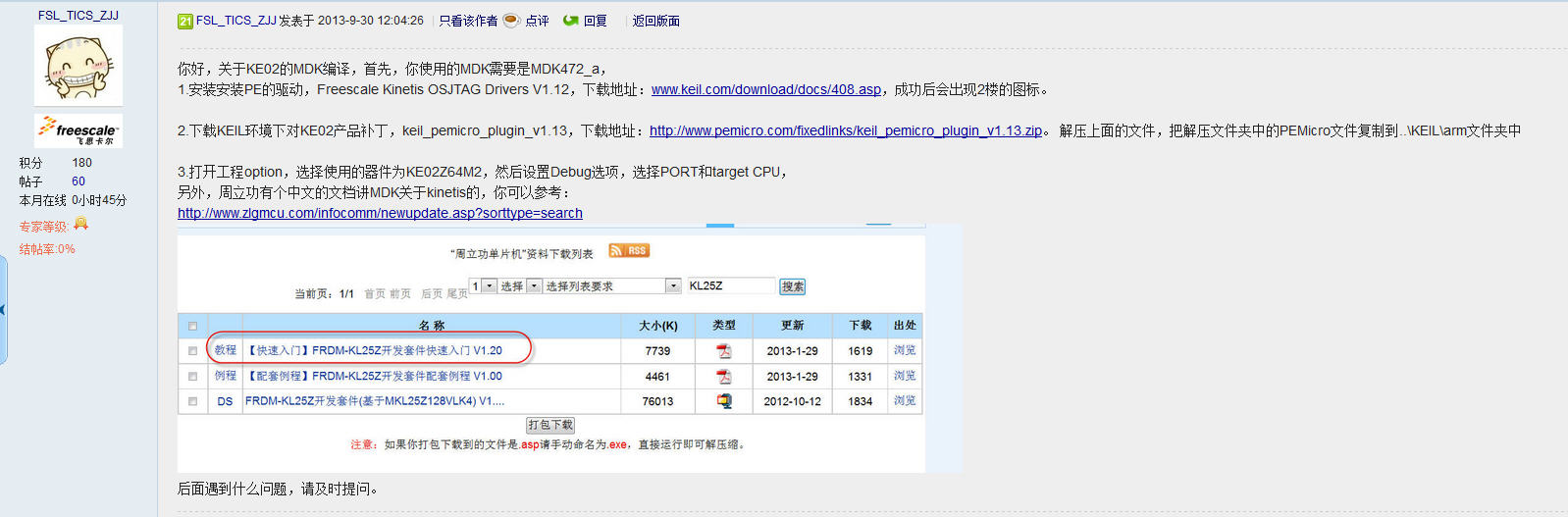This screenshot has width=1568, height=517.
Task: Click the 大小(K) column header
Action: pos(657,326)
